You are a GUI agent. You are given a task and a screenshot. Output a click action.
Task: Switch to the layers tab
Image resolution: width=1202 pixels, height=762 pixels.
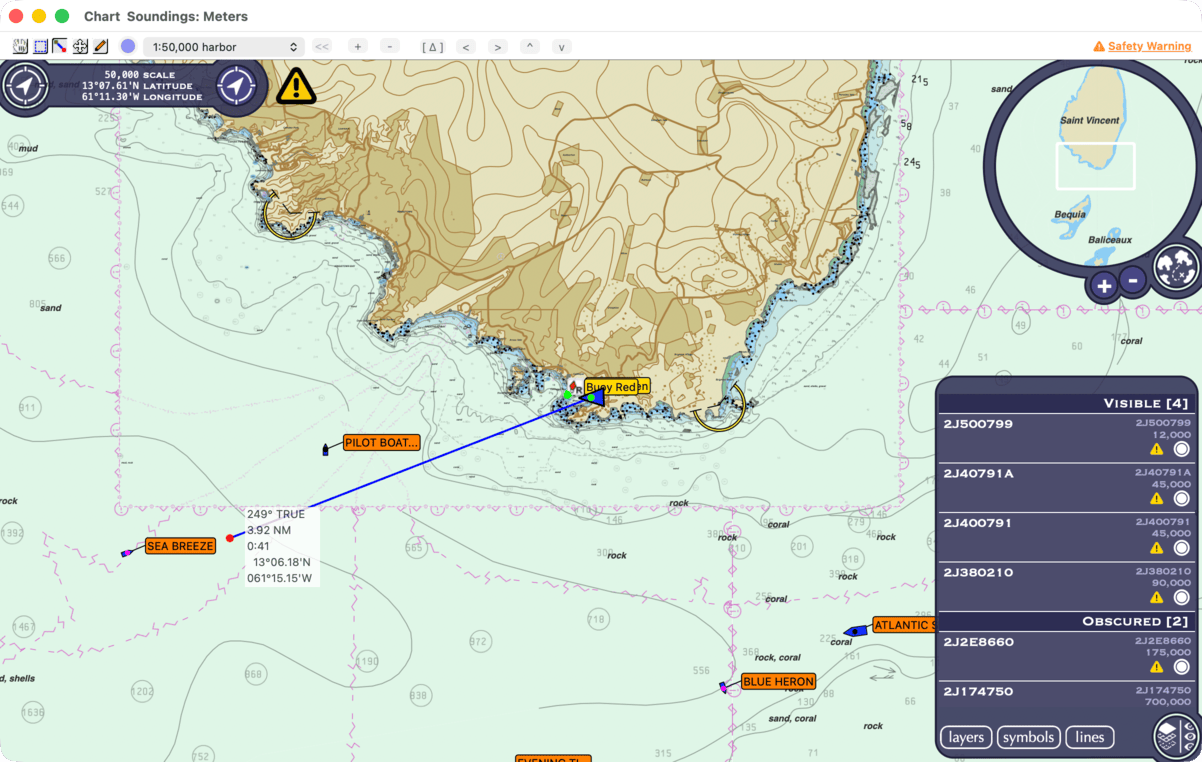[966, 737]
